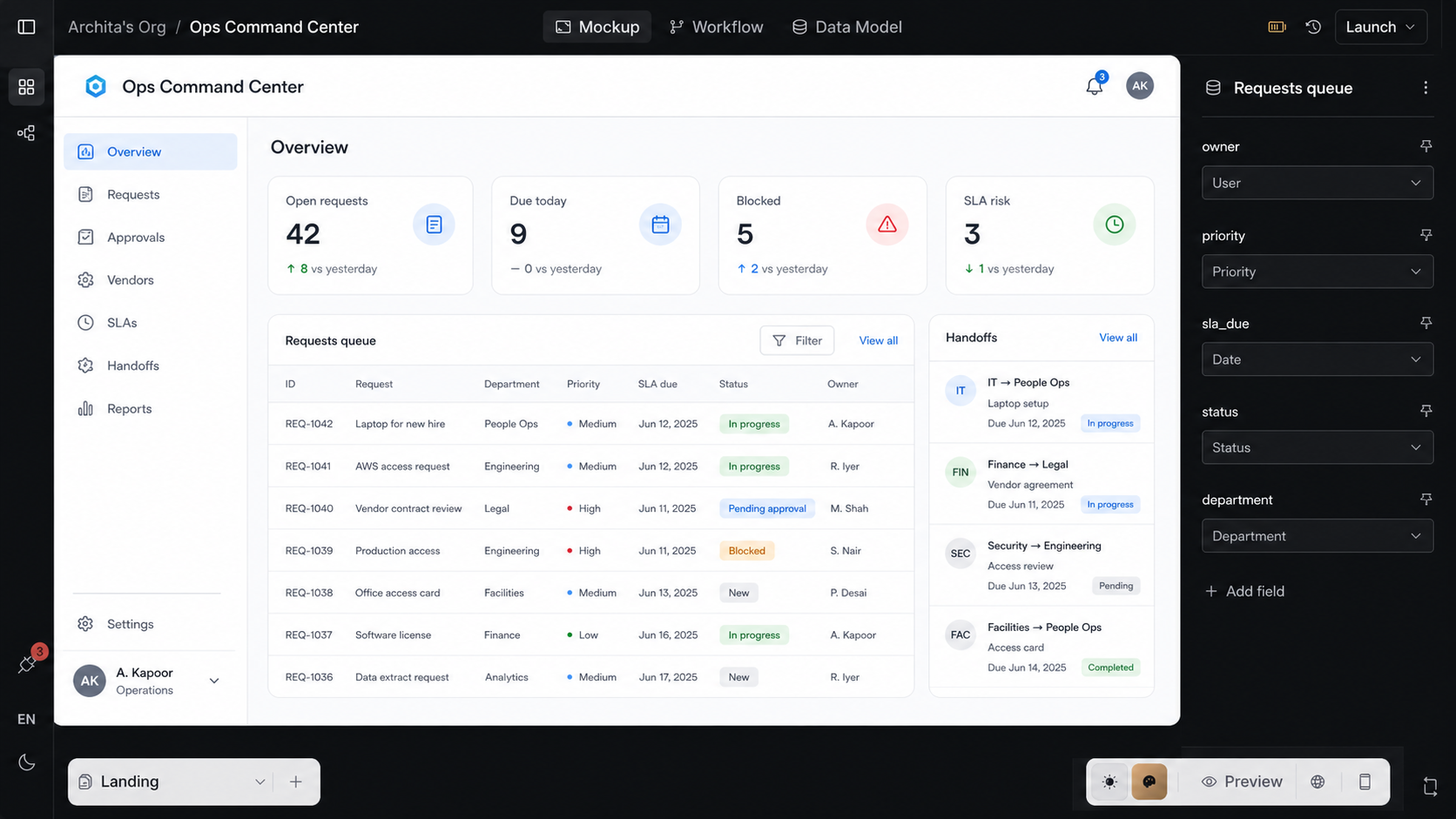Open the Landing page selector dropdown

click(x=172, y=782)
